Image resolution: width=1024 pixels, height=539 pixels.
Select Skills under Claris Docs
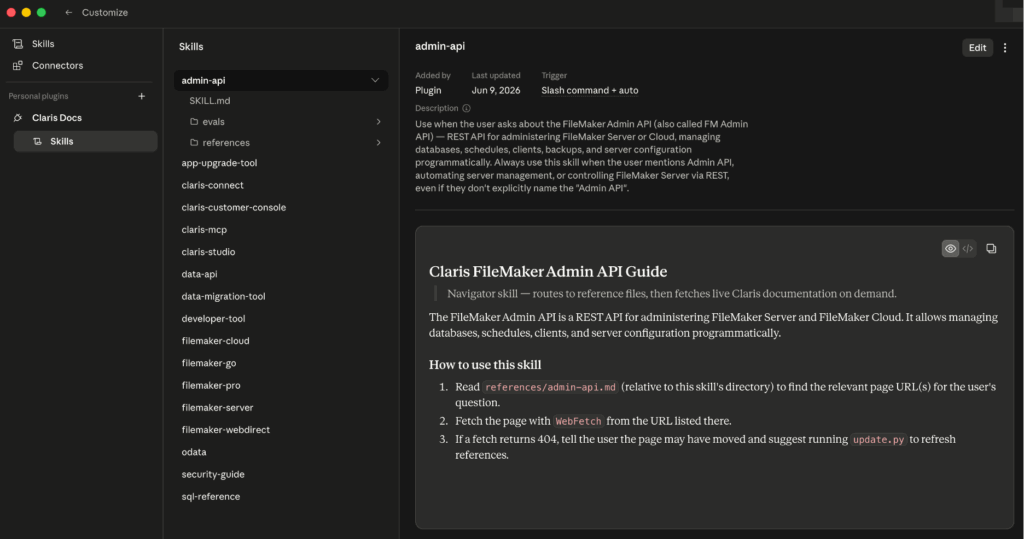[86, 141]
